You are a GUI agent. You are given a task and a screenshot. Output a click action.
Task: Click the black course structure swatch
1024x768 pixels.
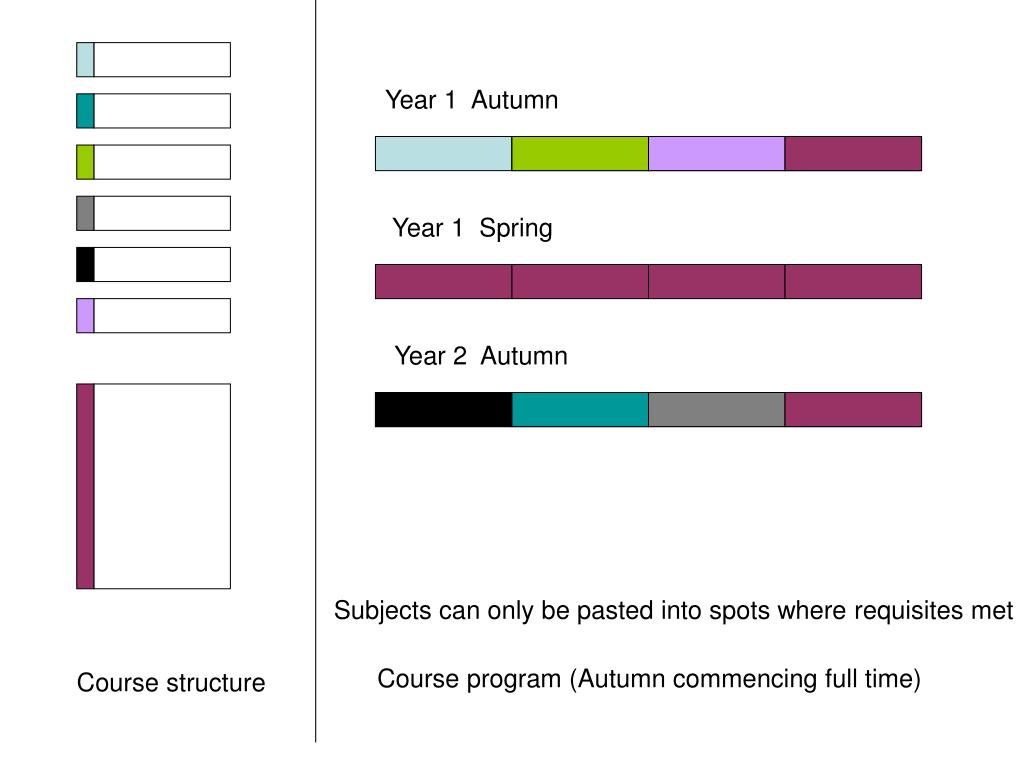click(86, 264)
